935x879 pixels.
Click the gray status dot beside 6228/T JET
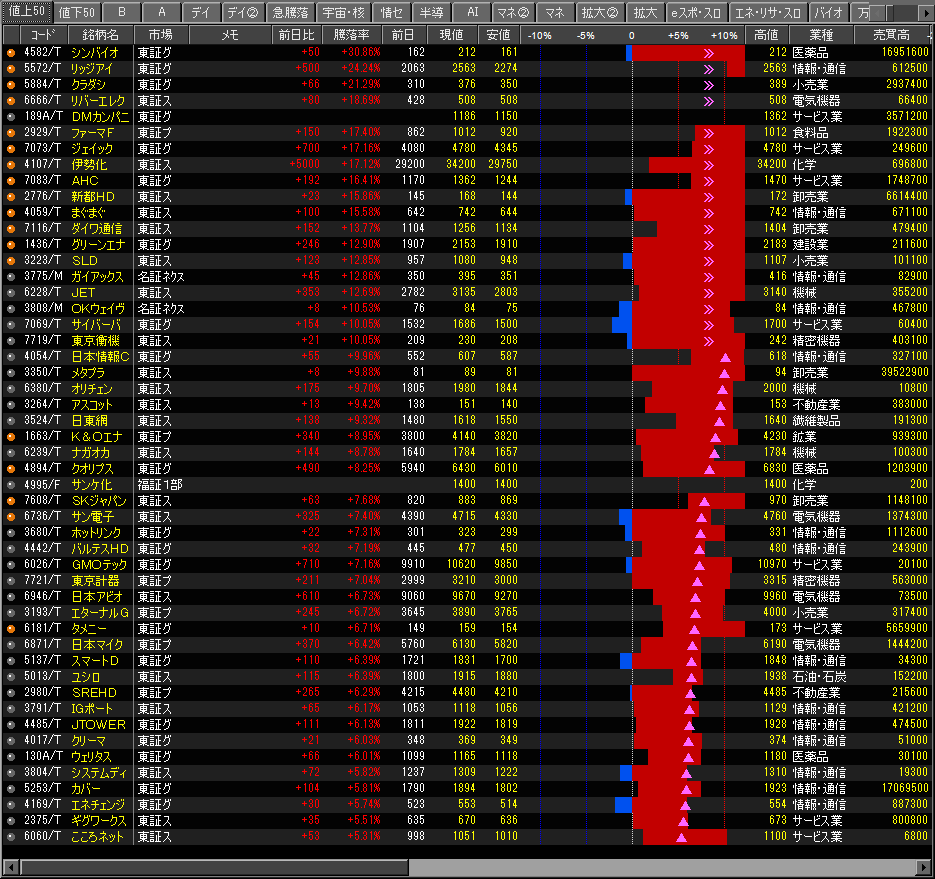point(11,293)
